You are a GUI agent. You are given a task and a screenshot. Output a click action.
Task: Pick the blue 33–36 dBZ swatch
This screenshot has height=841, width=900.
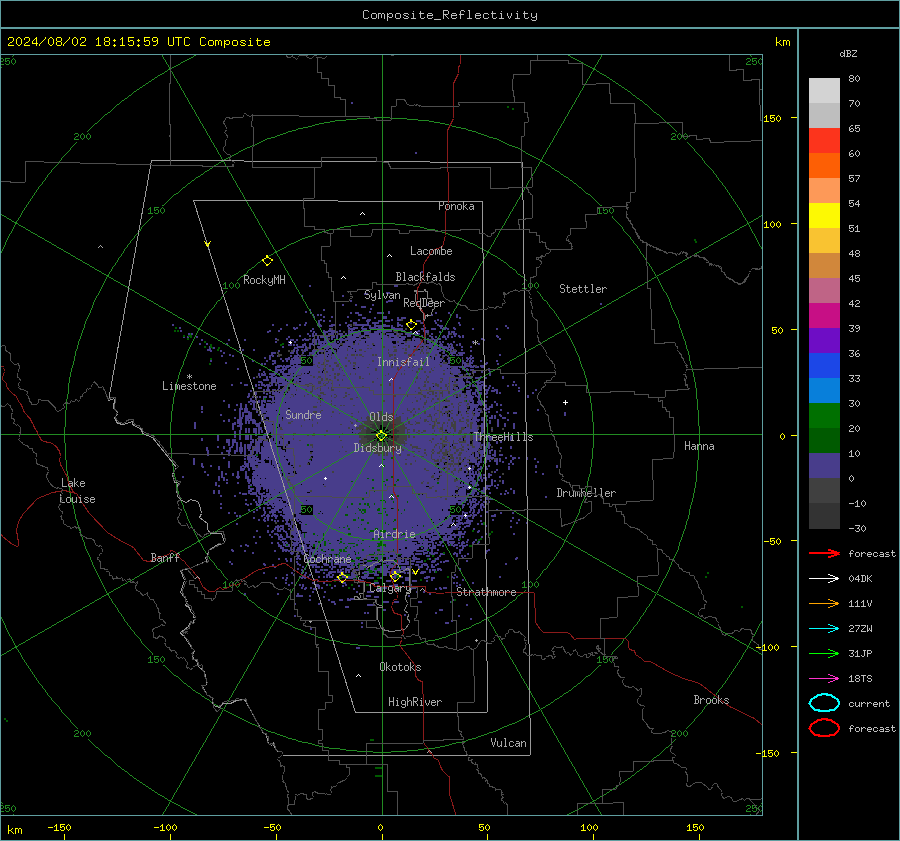[x=824, y=366]
